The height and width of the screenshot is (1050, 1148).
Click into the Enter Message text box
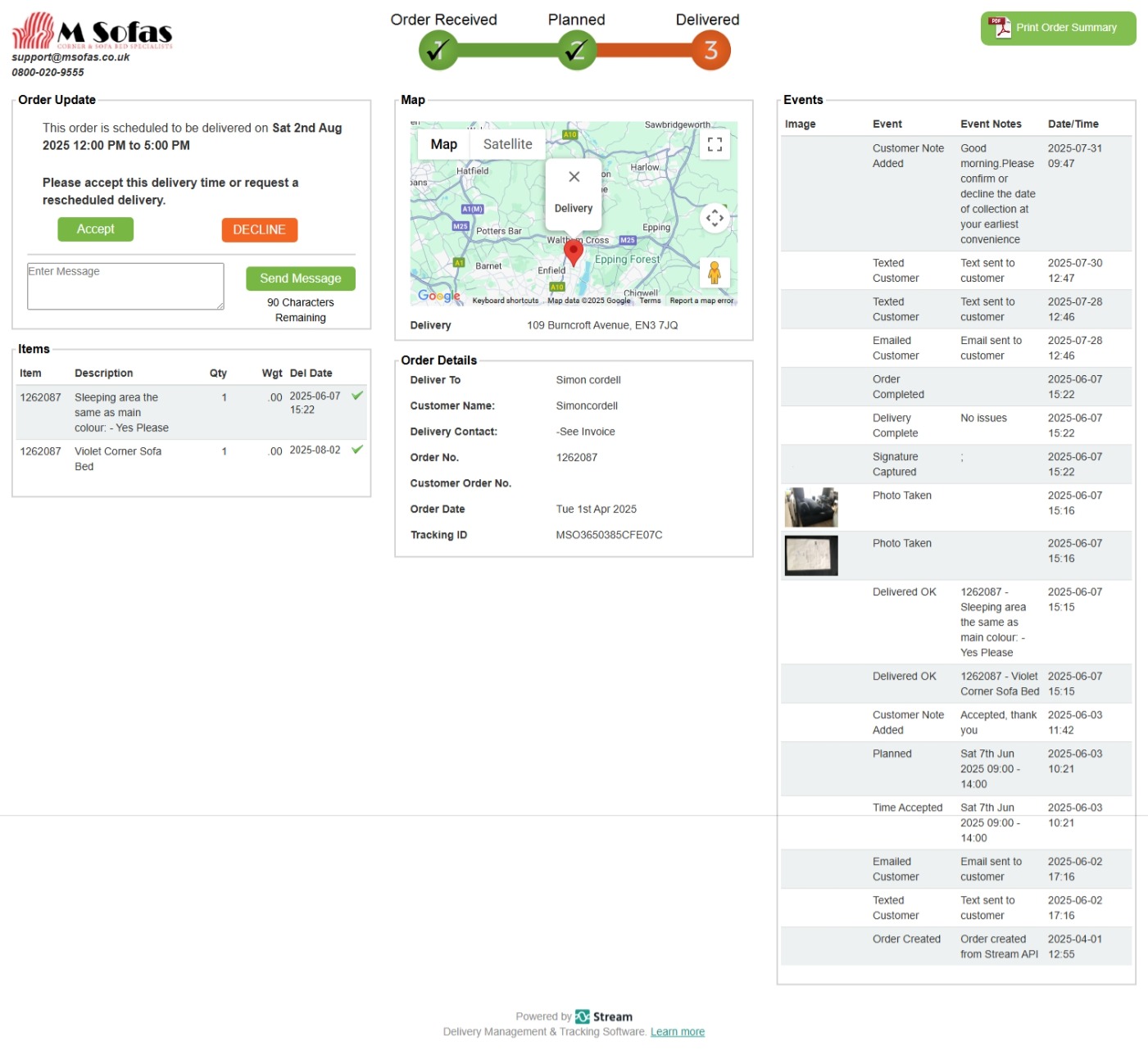[x=125, y=286]
